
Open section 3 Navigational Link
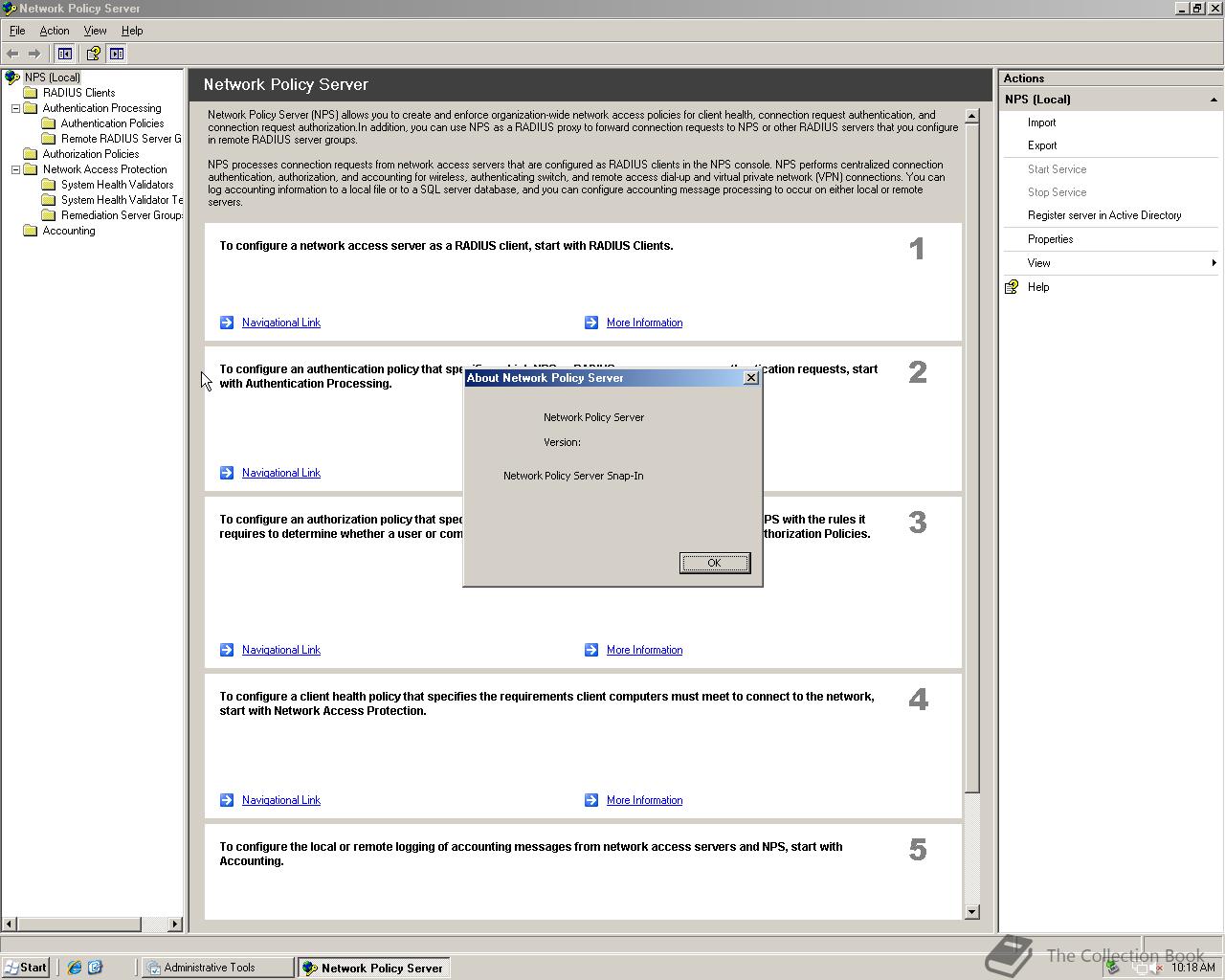tap(281, 650)
